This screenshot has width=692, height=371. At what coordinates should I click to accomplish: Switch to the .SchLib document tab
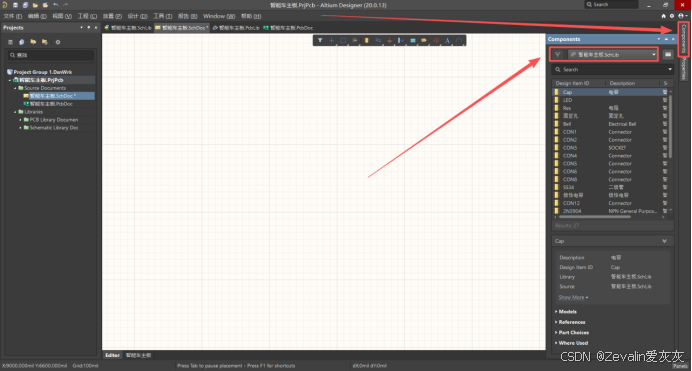point(128,27)
